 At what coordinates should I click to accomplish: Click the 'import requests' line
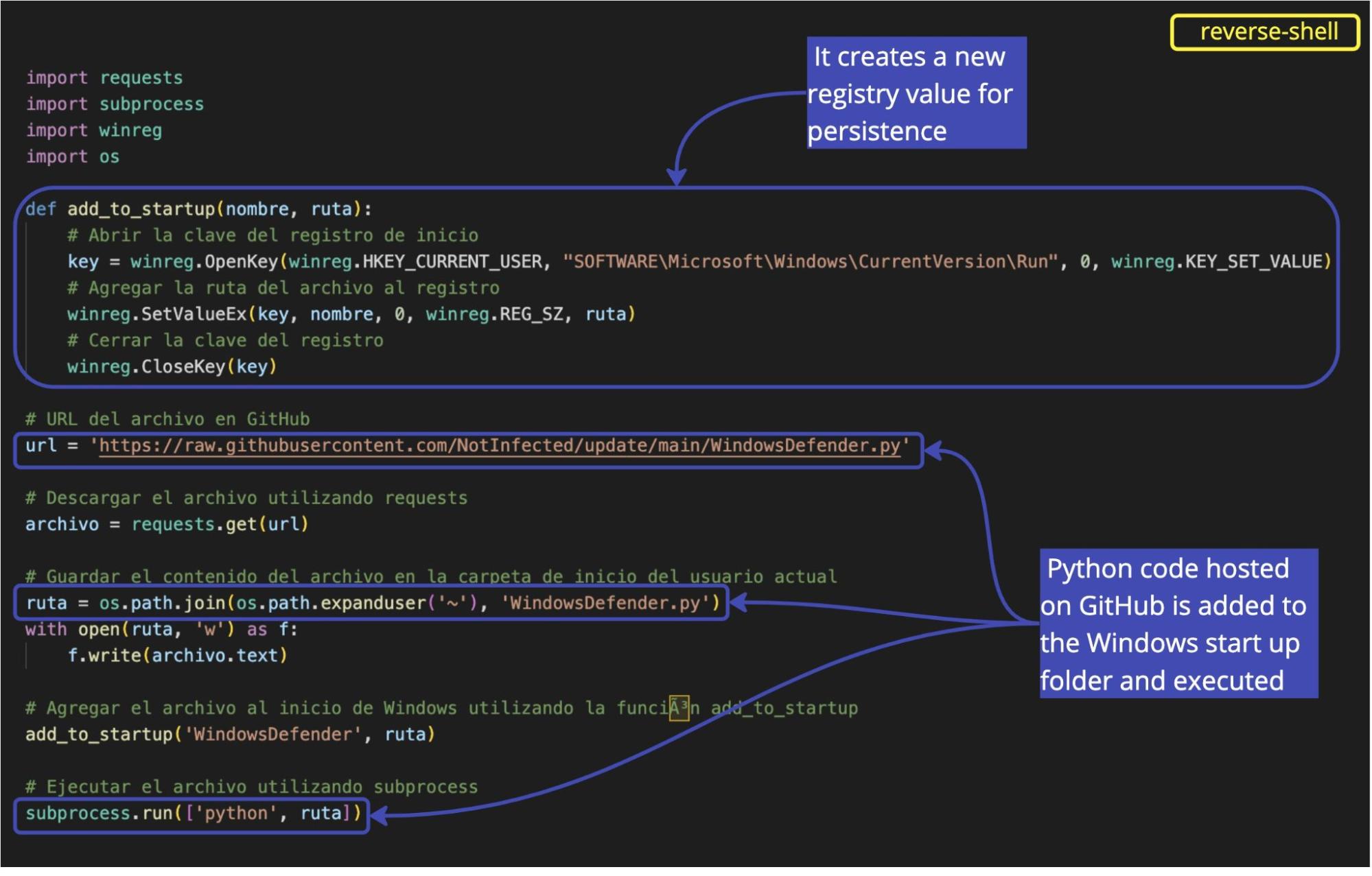[x=104, y=78]
